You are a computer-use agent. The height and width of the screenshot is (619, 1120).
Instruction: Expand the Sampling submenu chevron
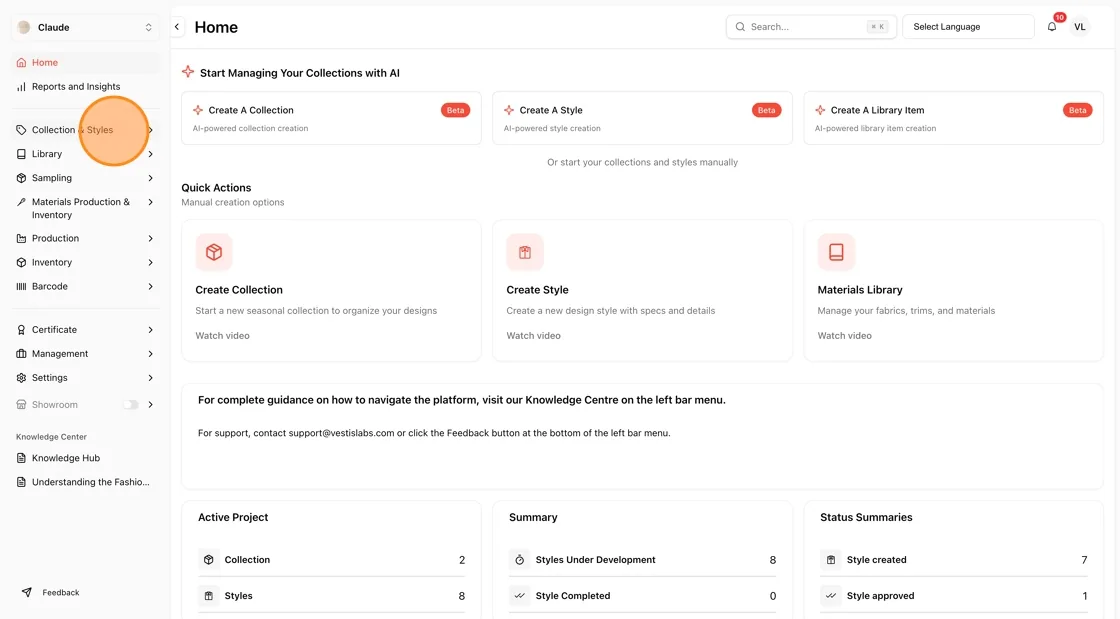(151, 178)
